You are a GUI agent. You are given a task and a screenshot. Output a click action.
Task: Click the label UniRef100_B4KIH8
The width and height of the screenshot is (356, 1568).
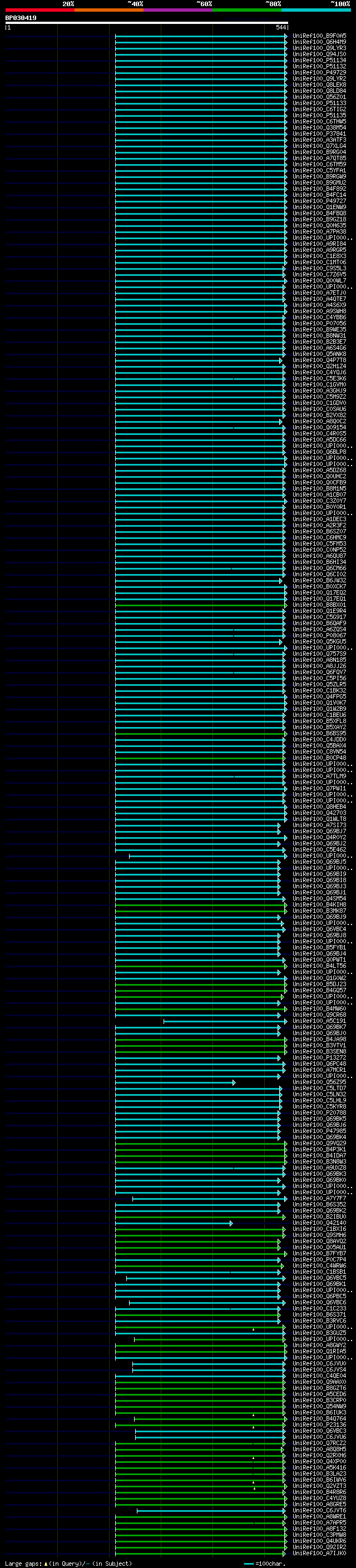pos(319,904)
